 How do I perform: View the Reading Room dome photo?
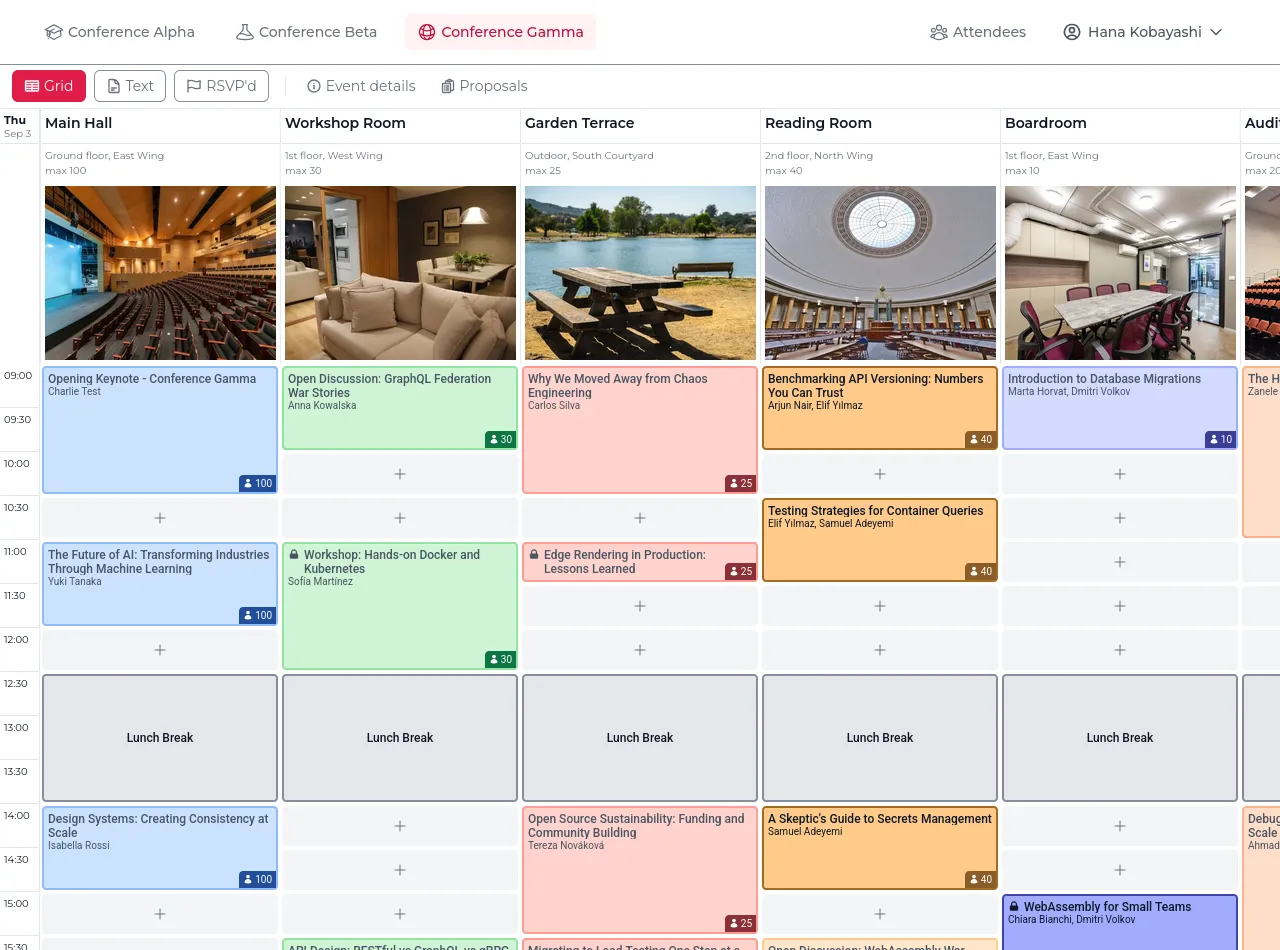point(880,273)
